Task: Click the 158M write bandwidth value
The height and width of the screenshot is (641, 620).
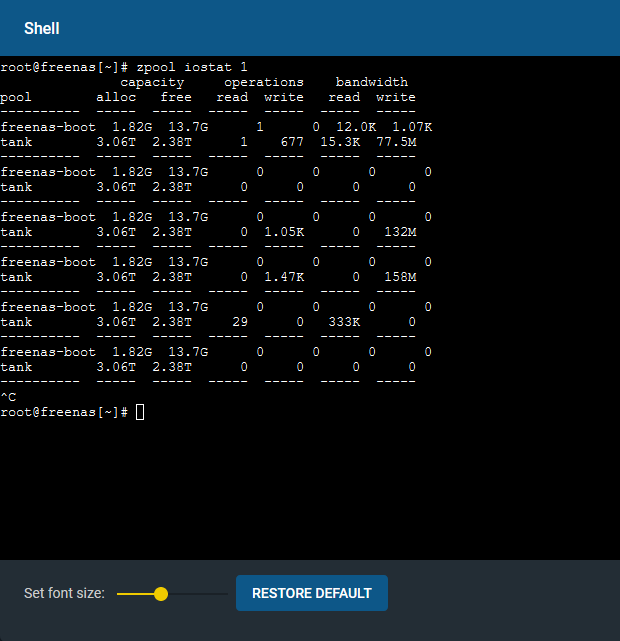Action: tap(400, 277)
